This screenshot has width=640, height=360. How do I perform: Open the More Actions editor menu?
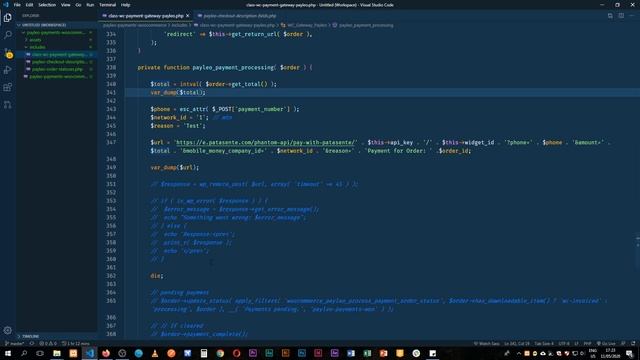tap(631, 16)
